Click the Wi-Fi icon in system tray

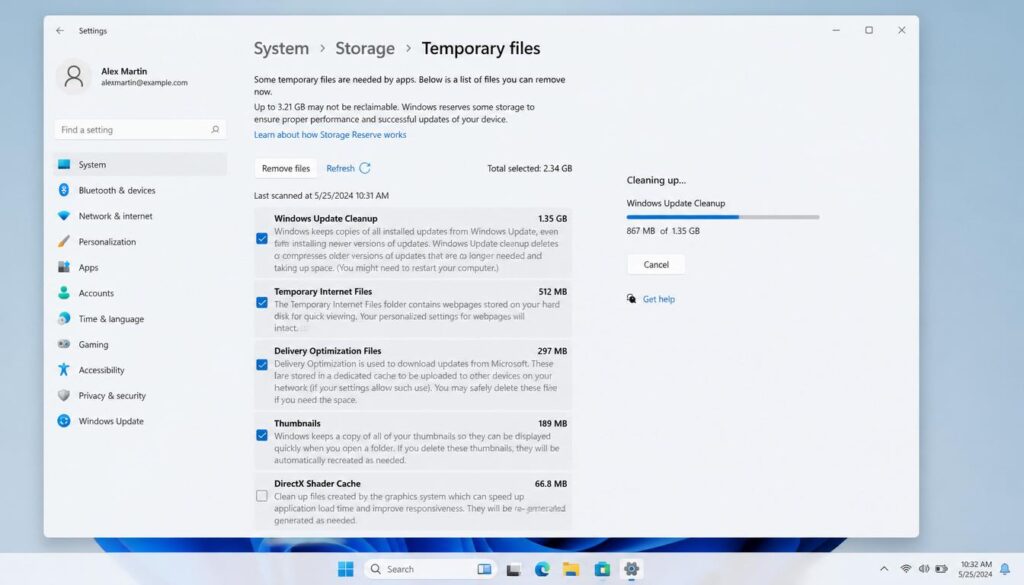(x=906, y=569)
